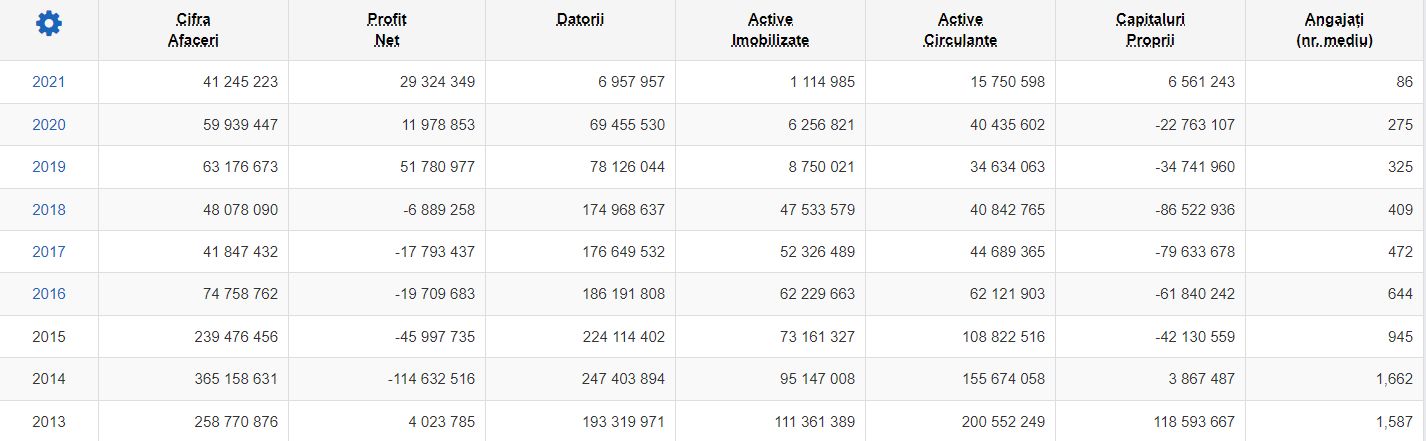This screenshot has height=441, width=1426.
Task: Click 2021 turnover value 41 245 223
Action: [x=236, y=82]
